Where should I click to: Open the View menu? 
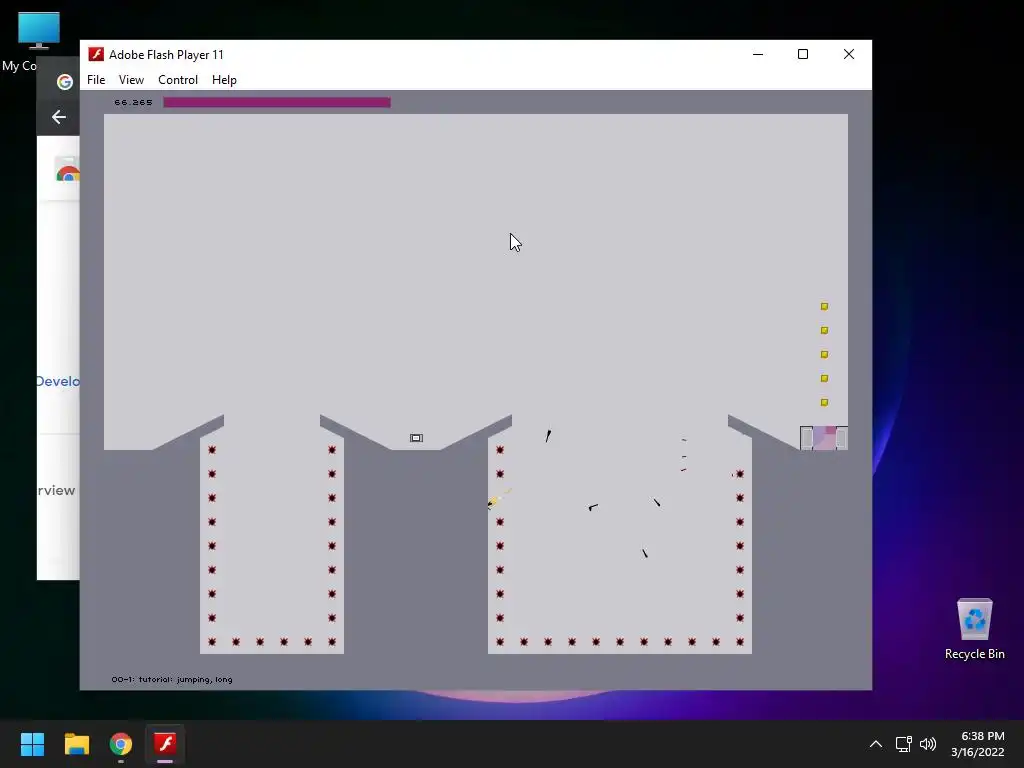pos(131,80)
